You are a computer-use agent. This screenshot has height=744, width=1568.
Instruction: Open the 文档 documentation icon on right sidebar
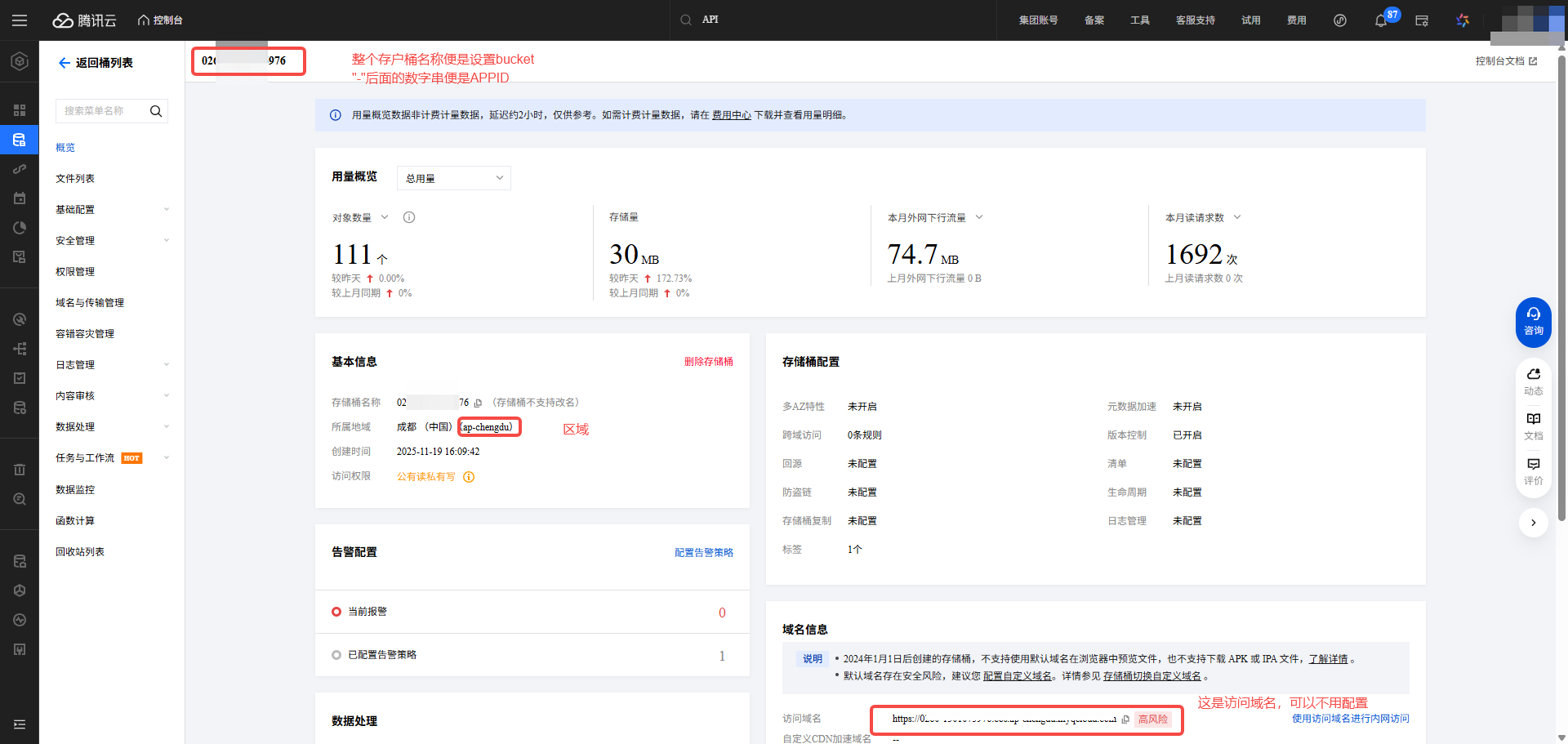tap(1533, 425)
